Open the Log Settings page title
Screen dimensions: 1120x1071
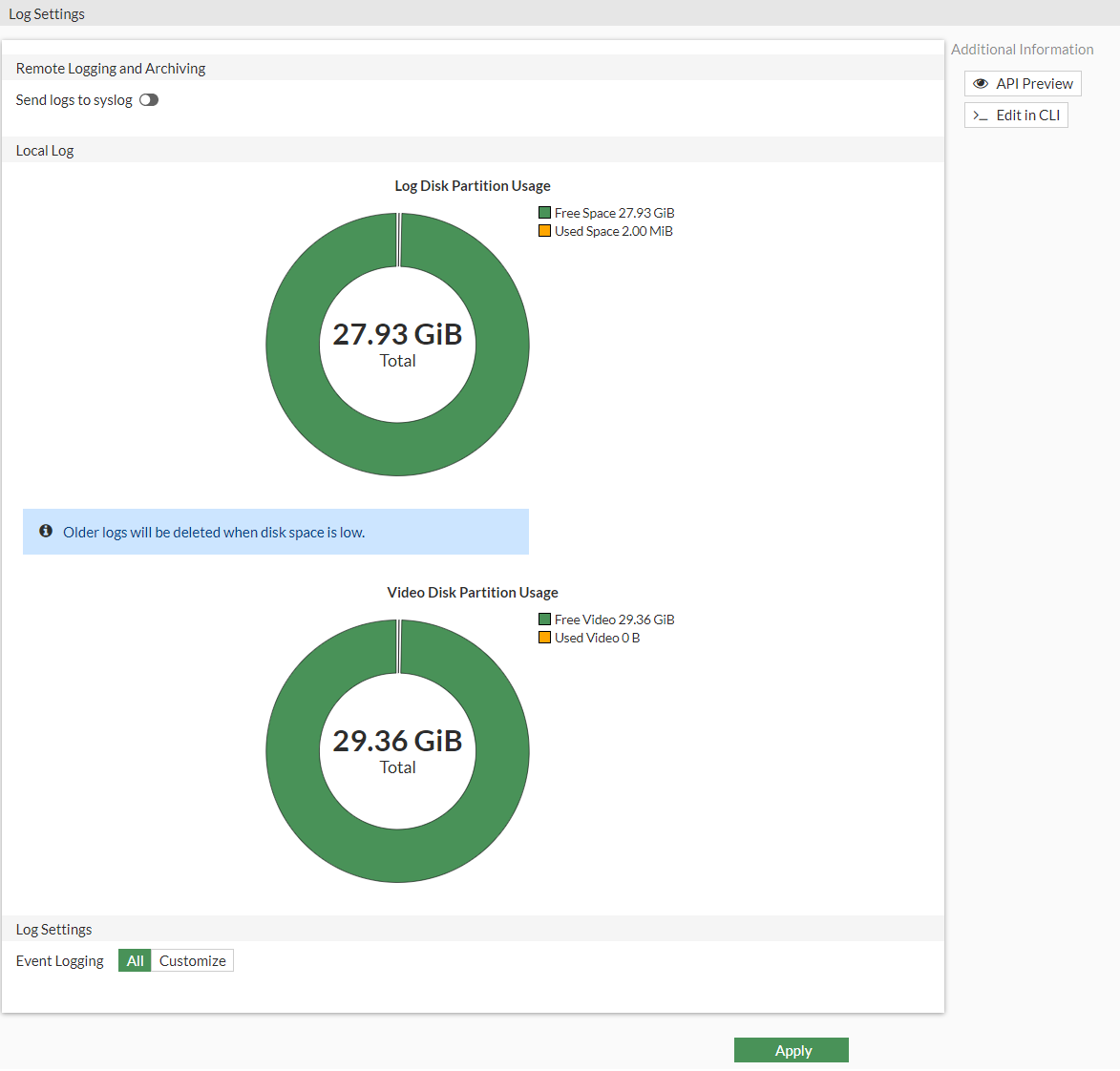(46, 13)
